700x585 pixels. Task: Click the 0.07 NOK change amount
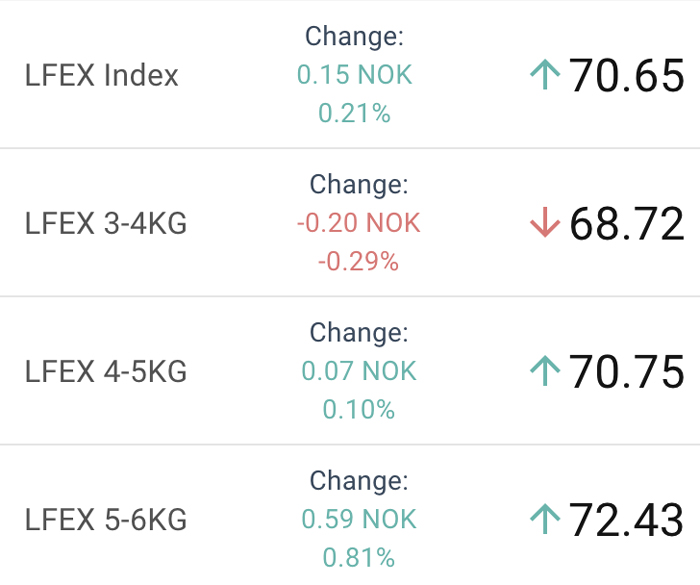point(359,371)
